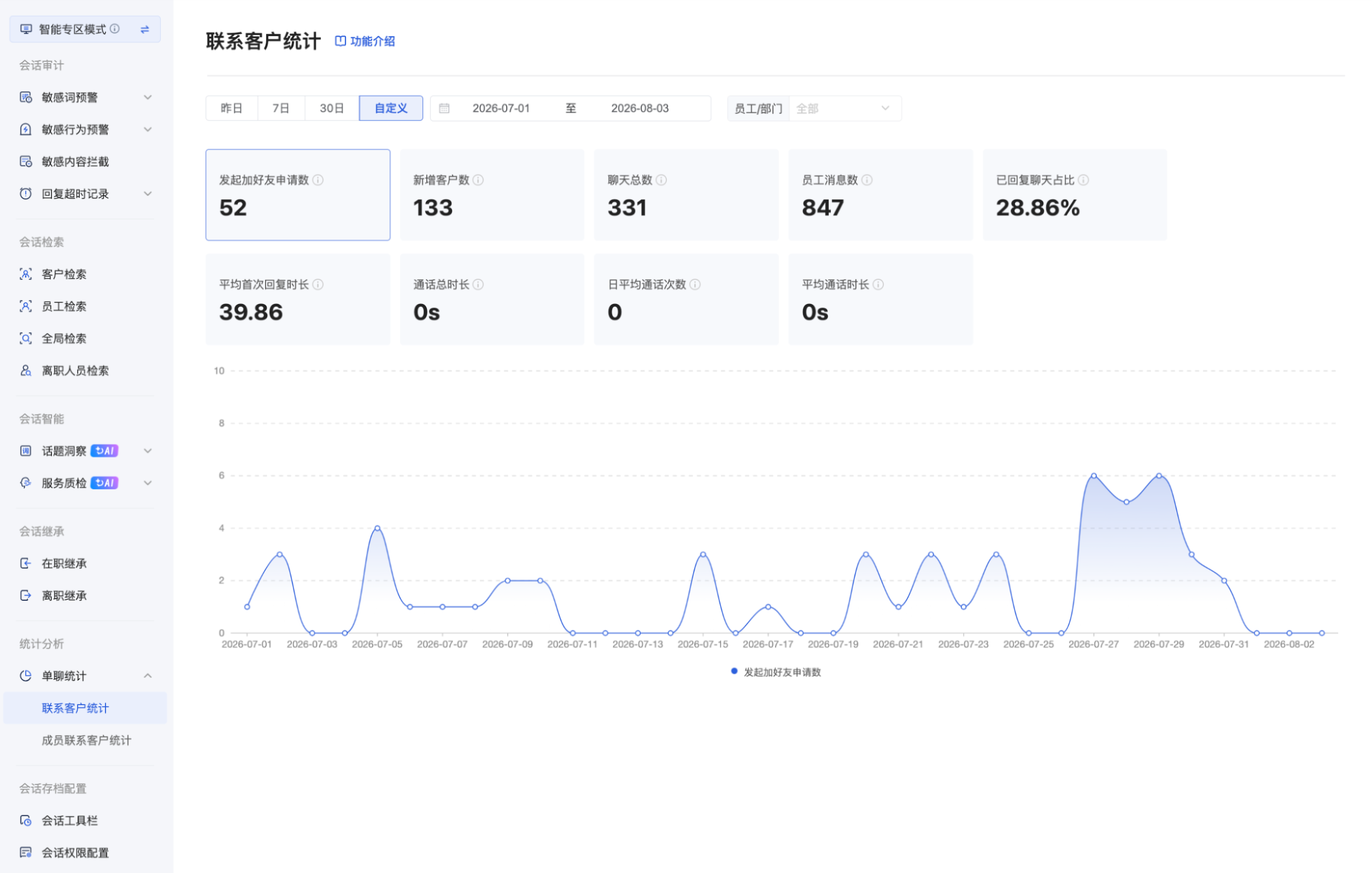Open the 员工/部门 dropdown
The width and height of the screenshot is (1372, 873).
(845, 108)
